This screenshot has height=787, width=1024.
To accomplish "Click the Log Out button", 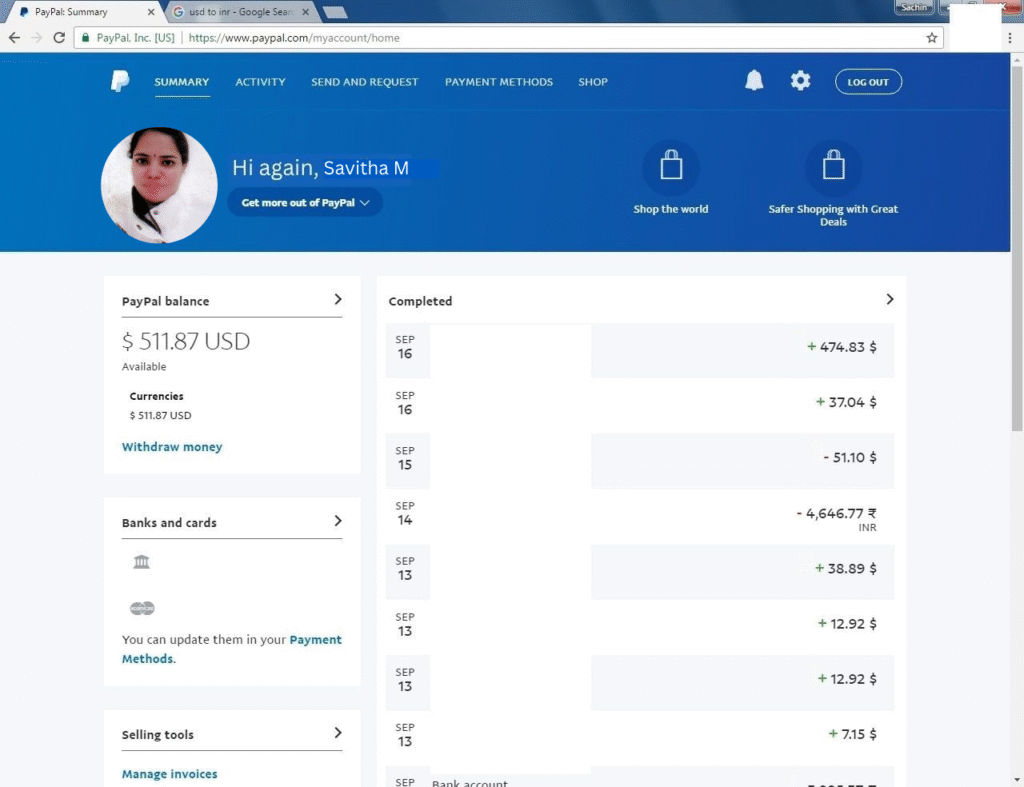I will 868,82.
